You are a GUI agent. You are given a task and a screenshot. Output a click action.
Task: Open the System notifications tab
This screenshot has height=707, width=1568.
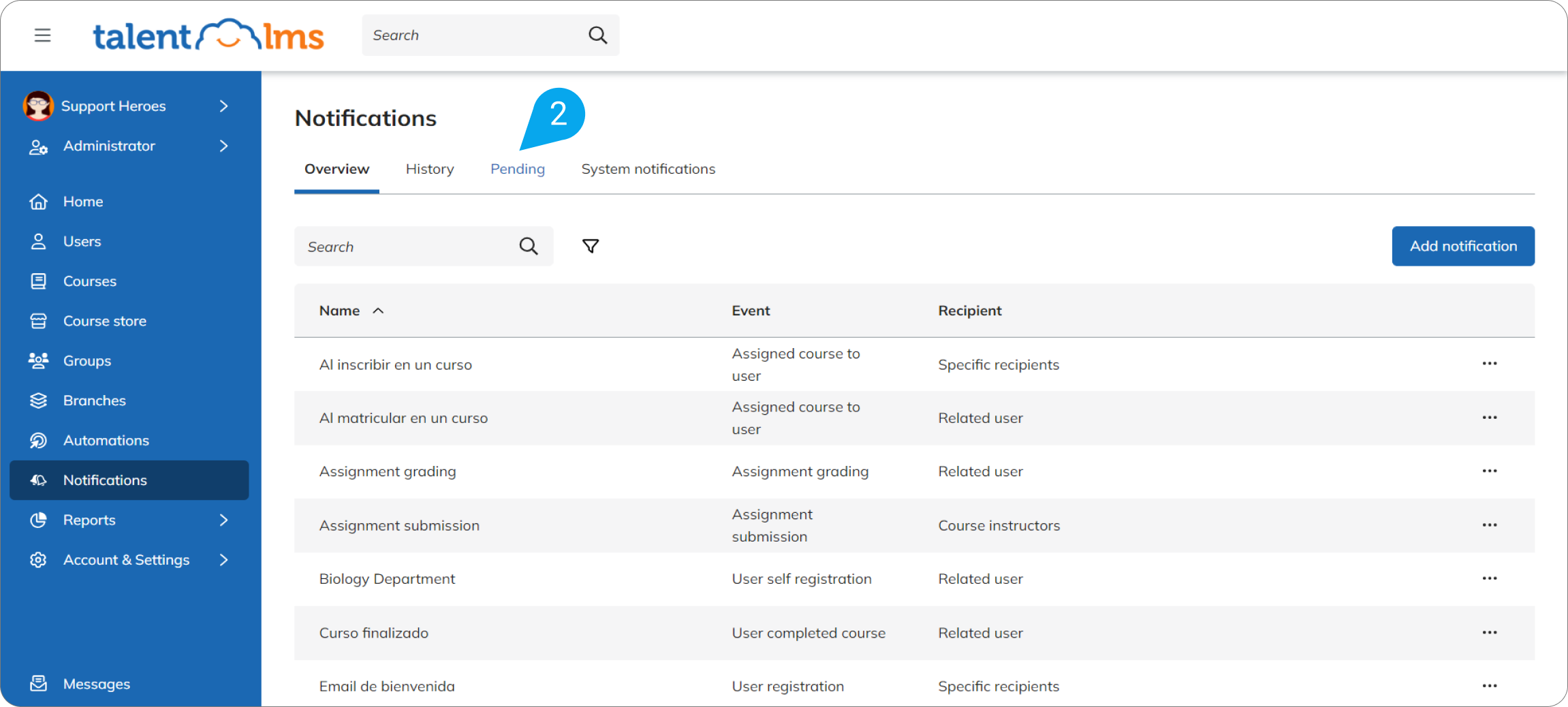coord(648,169)
